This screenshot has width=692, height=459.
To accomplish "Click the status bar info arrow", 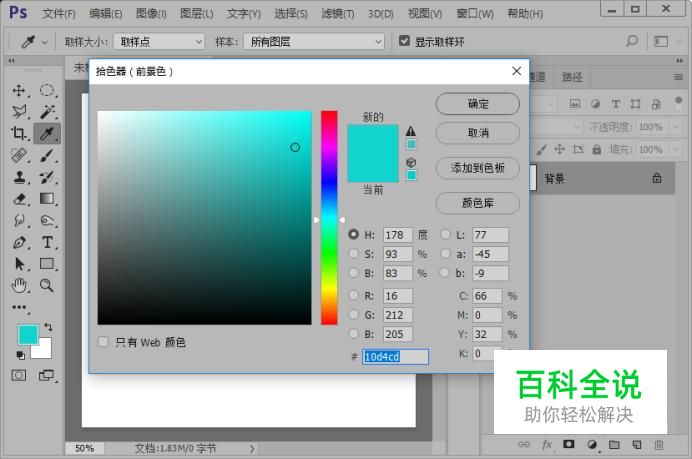I will pyautogui.click(x=252, y=448).
